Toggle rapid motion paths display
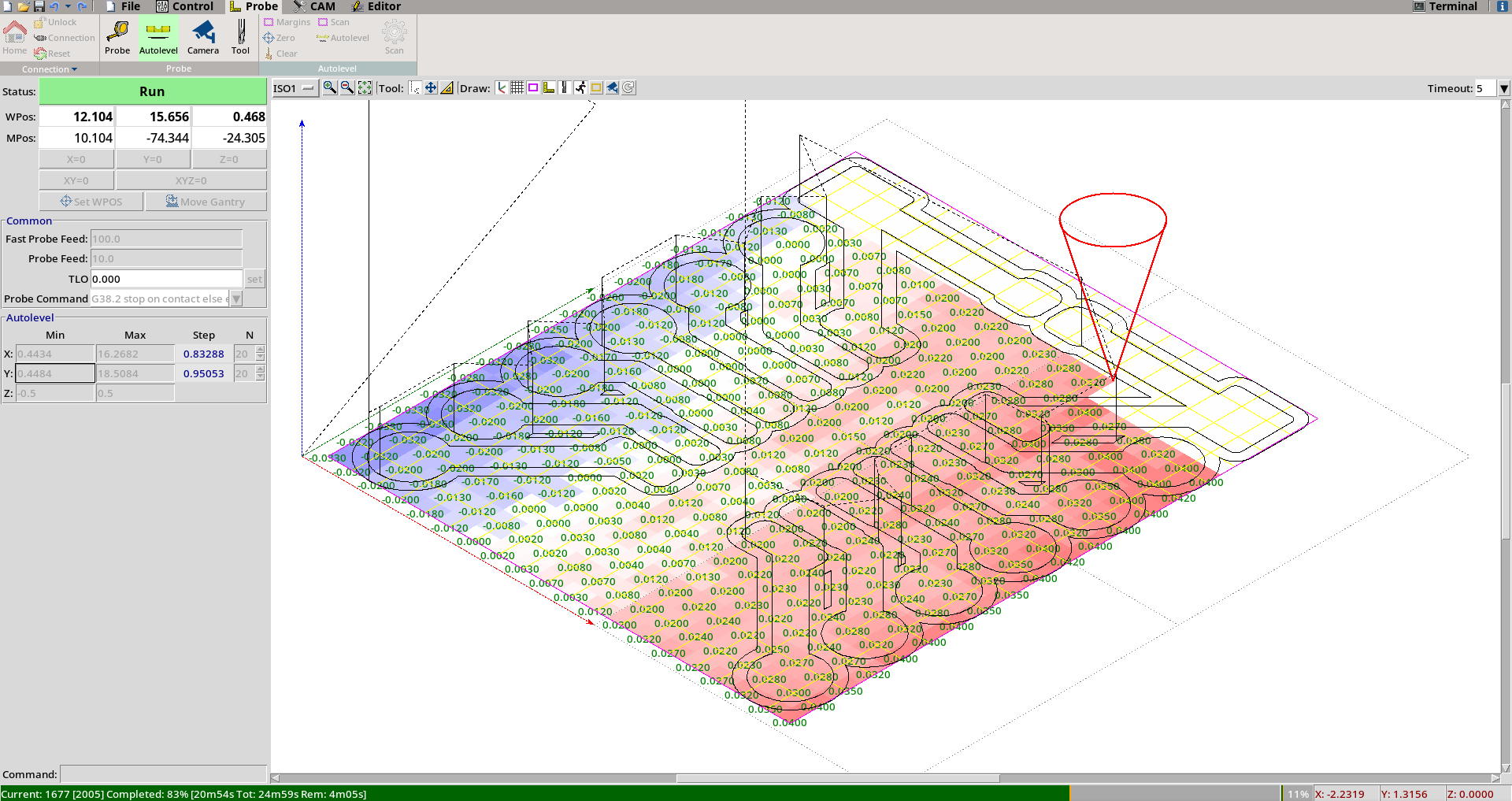1512x801 pixels. click(x=580, y=88)
